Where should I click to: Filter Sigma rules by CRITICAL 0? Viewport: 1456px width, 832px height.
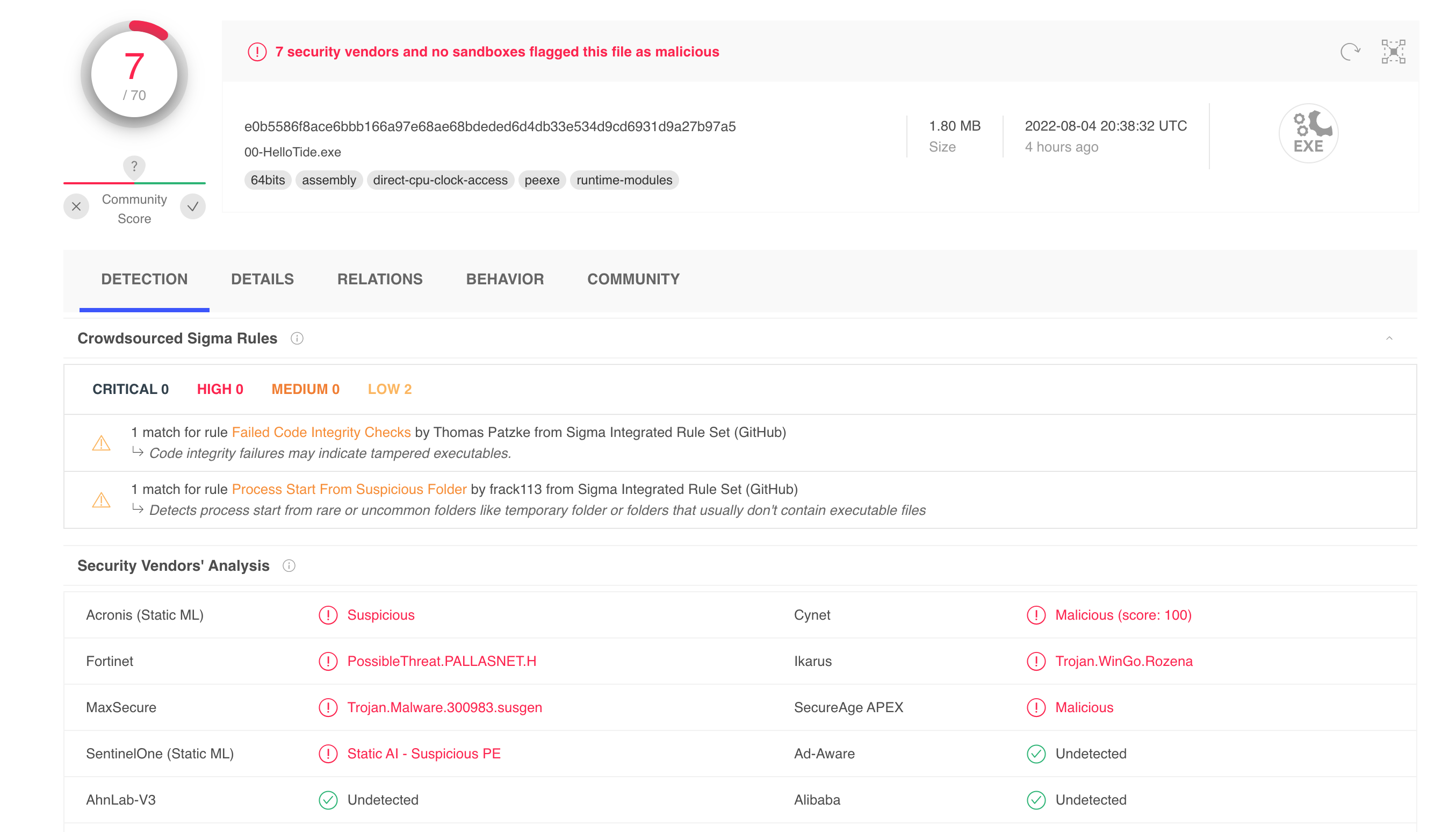[130, 389]
